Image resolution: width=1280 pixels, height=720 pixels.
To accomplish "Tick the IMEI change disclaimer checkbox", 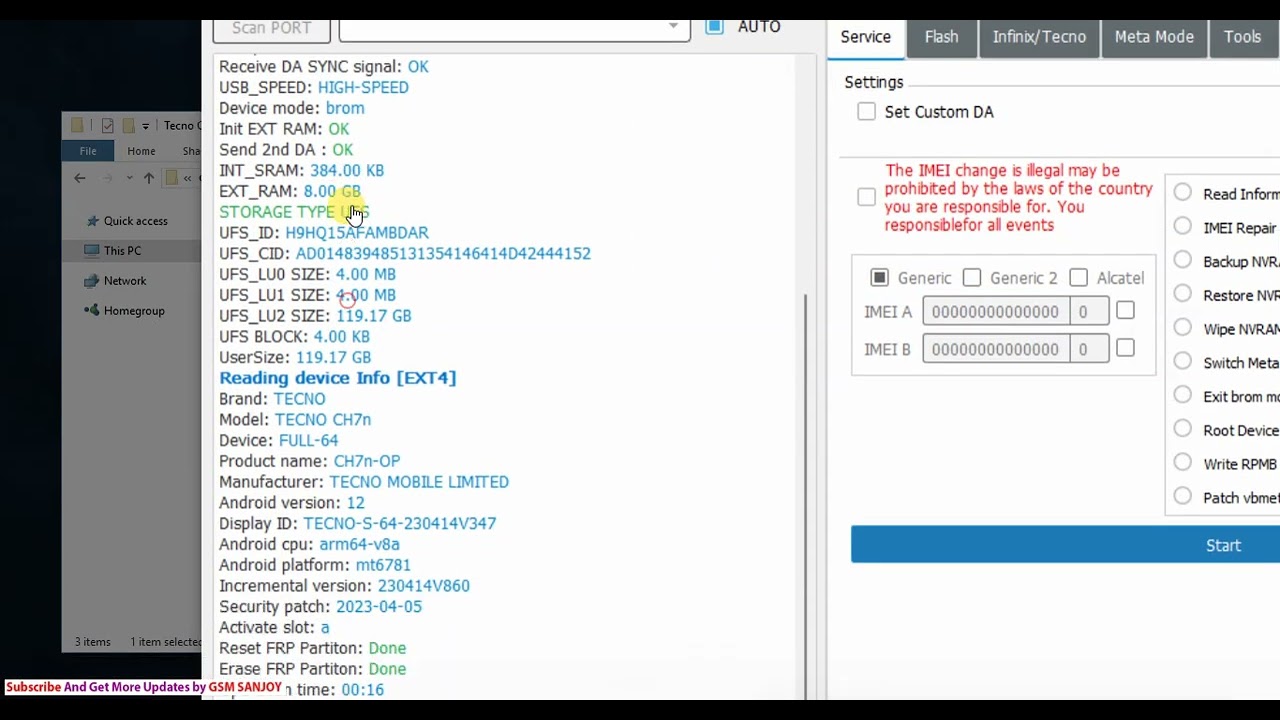I will click(866, 197).
